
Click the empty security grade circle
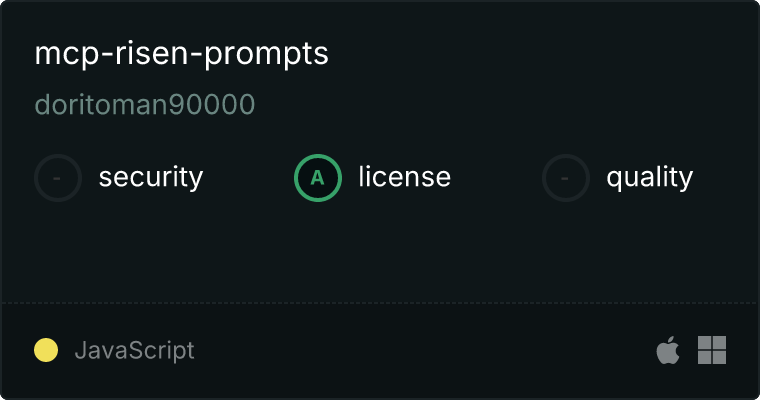click(x=58, y=178)
